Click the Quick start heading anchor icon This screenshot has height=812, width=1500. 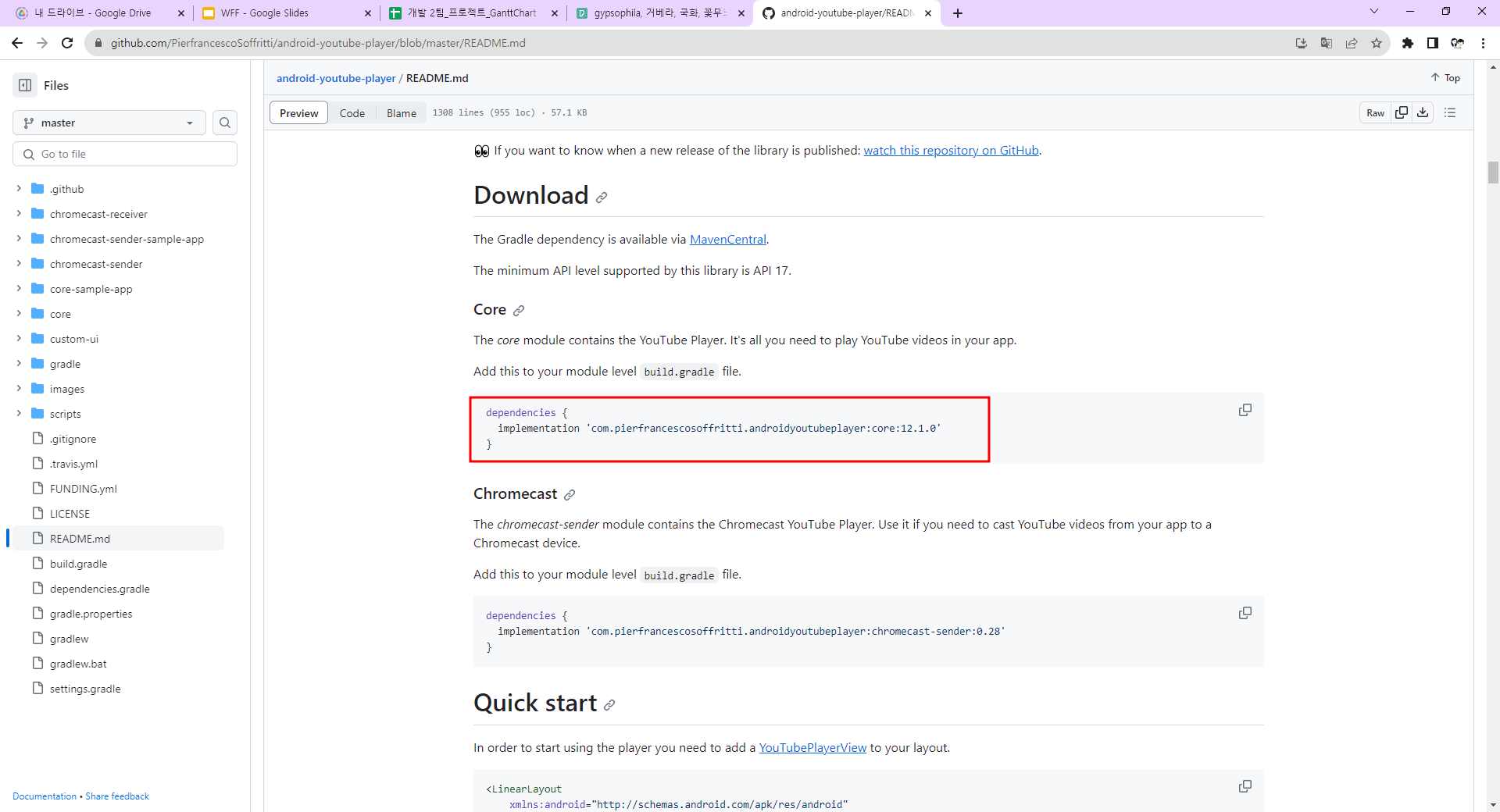click(x=609, y=705)
